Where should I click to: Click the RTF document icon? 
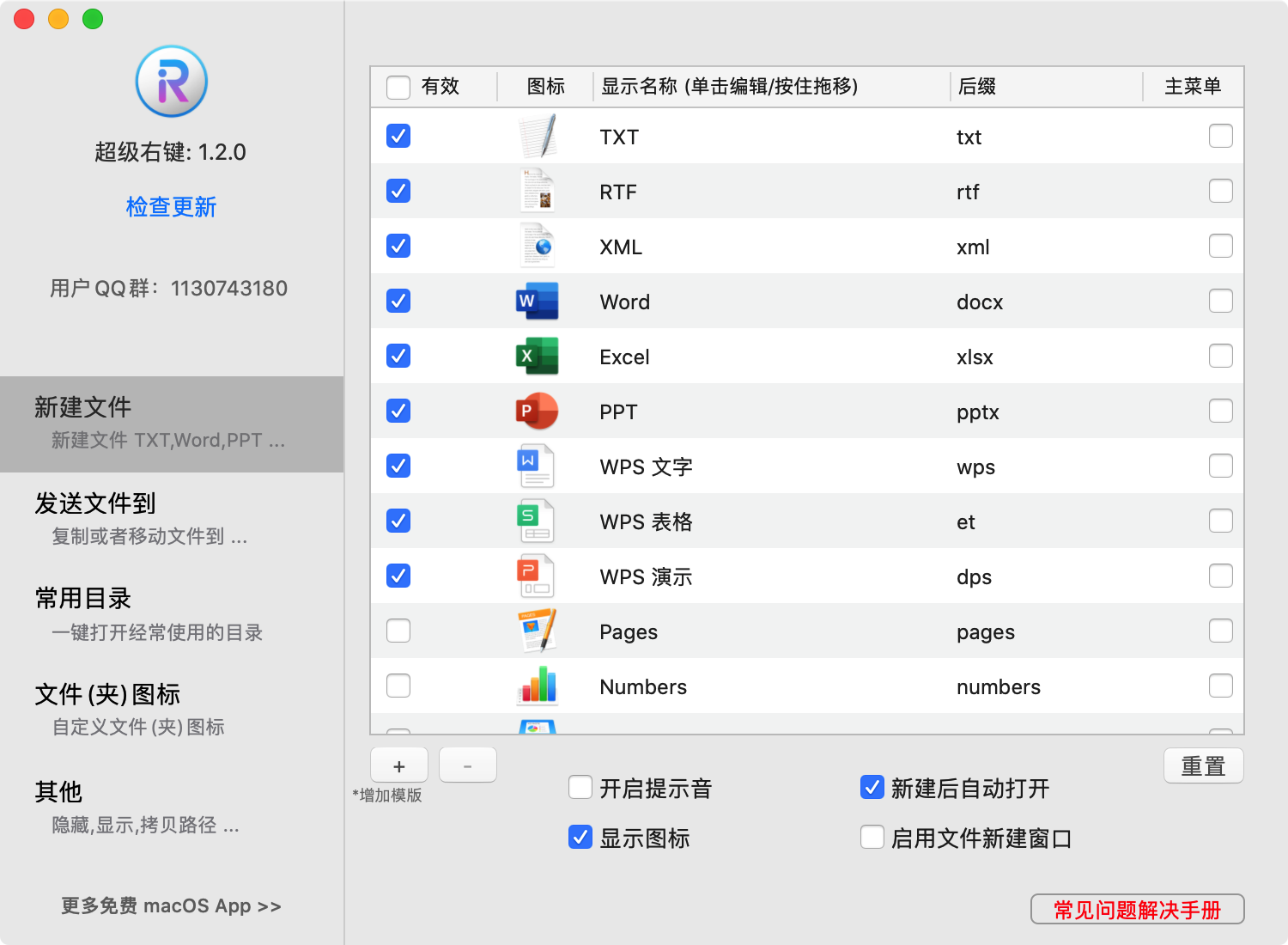pyautogui.click(x=538, y=191)
